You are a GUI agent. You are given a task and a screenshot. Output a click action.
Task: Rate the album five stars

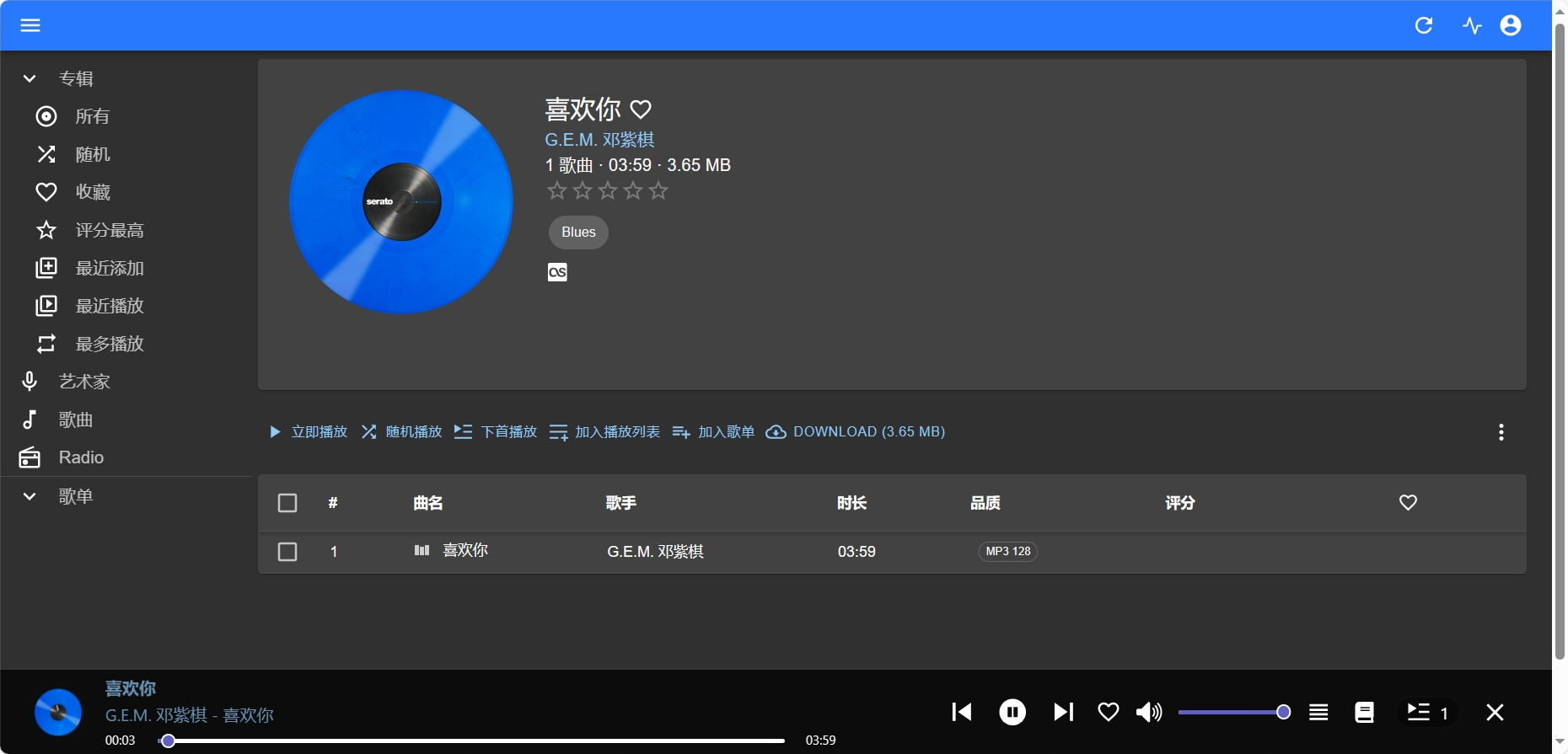(658, 190)
